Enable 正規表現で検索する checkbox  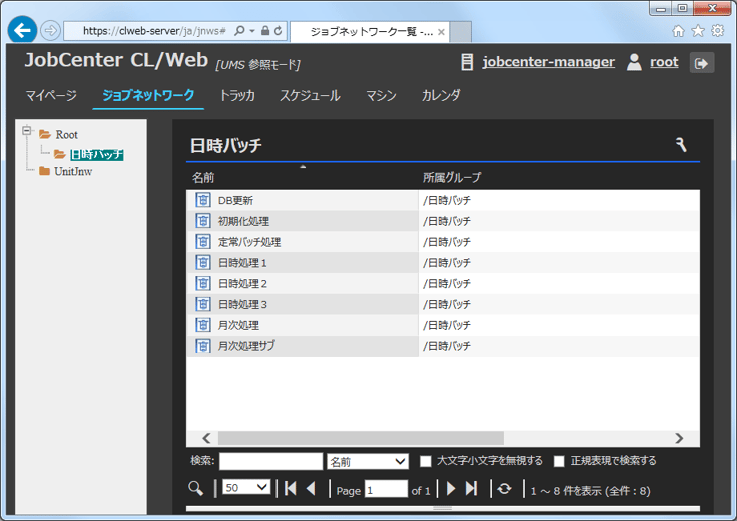pyautogui.click(x=559, y=461)
